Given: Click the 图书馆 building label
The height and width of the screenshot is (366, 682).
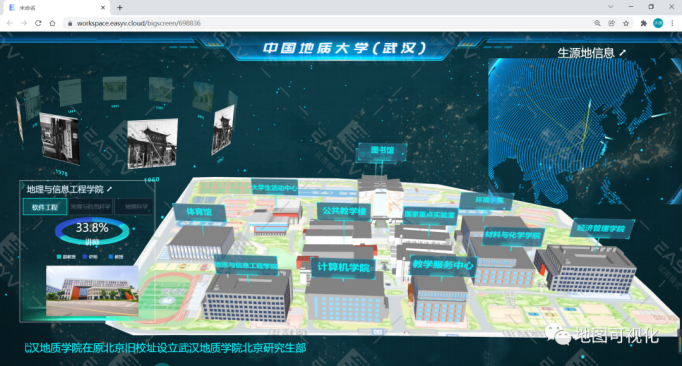Looking at the screenshot, I should coord(382,151).
